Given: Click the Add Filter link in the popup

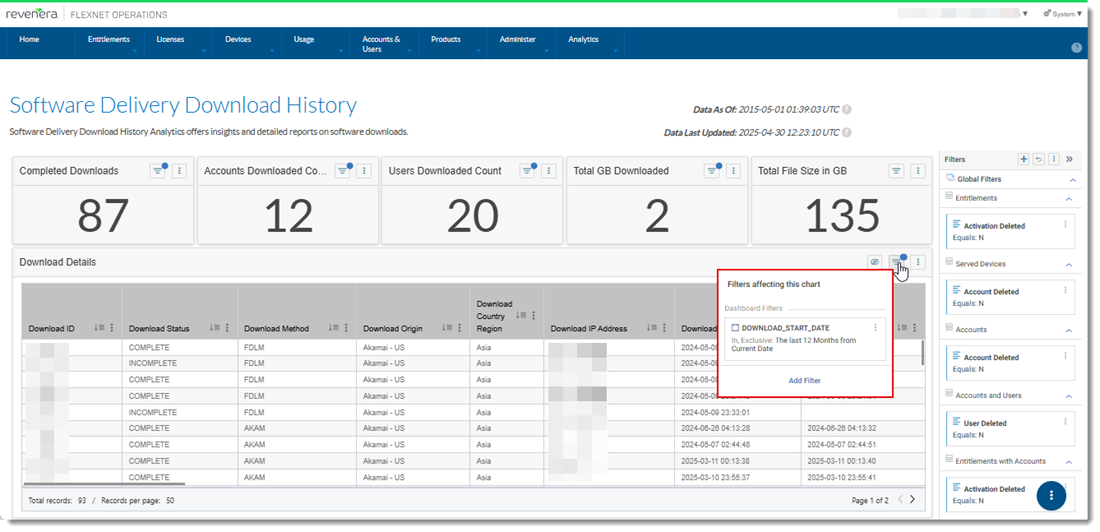Looking at the screenshot, I should pos(804,381).
